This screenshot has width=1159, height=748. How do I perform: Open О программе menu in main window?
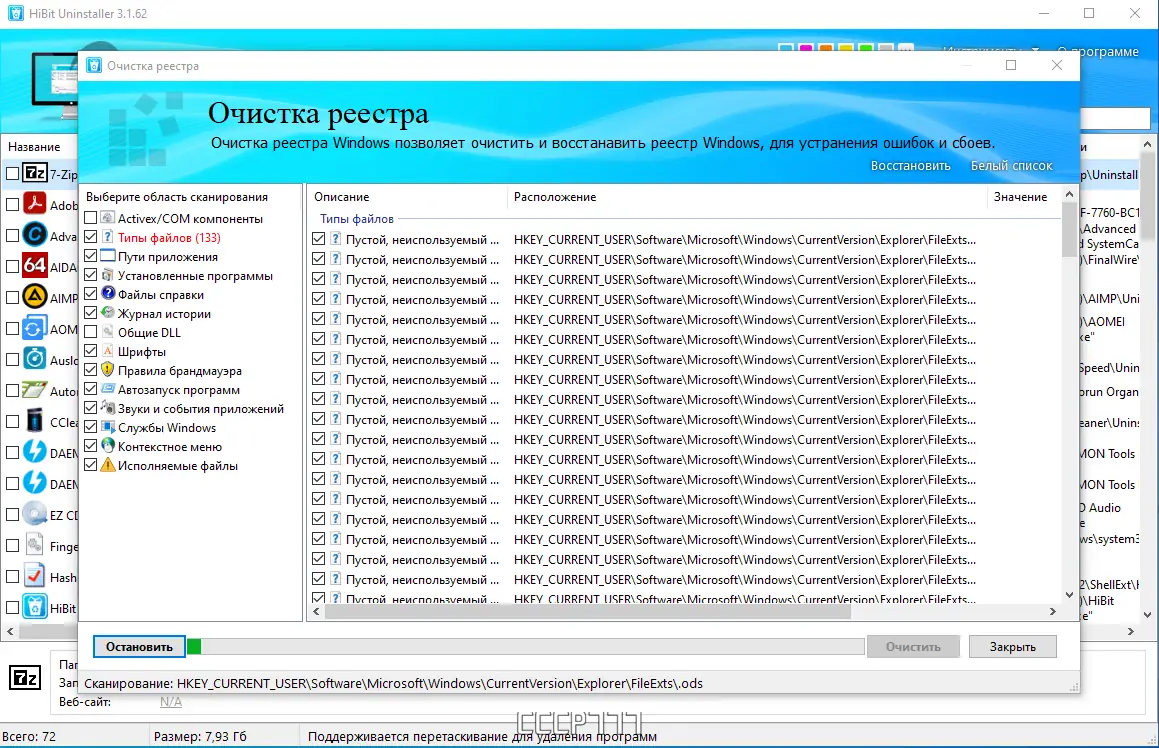click(1098, 51)
